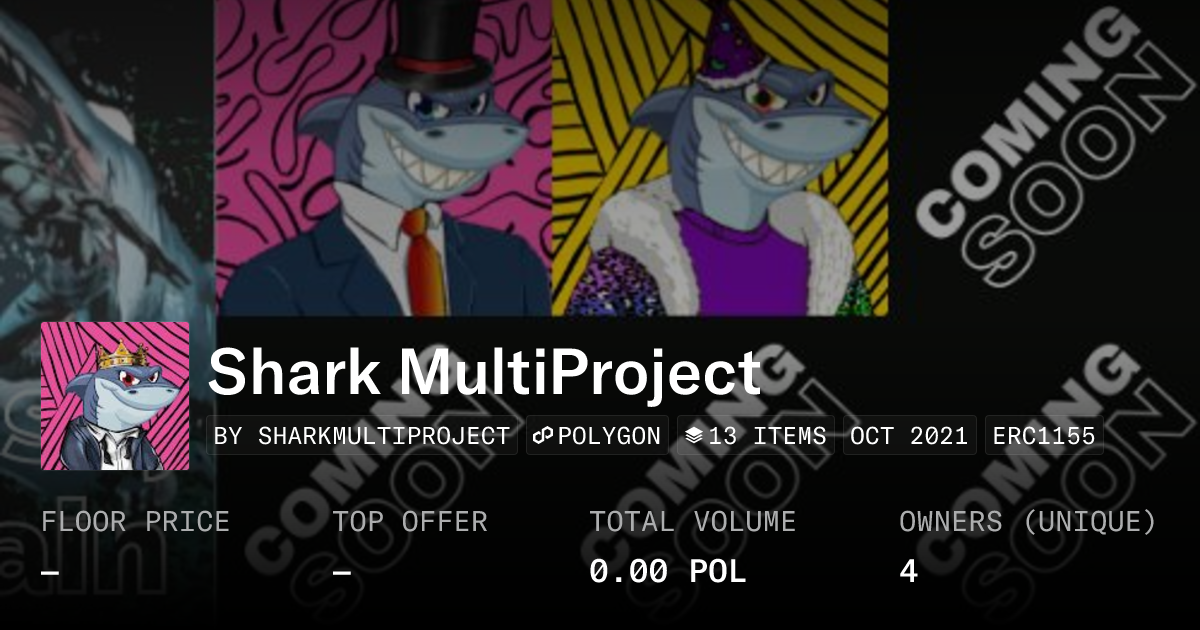Click the OWNERS (UNIQUE) label
The height and width of the screenshot is (630, 1200).
click(1028, 522)
